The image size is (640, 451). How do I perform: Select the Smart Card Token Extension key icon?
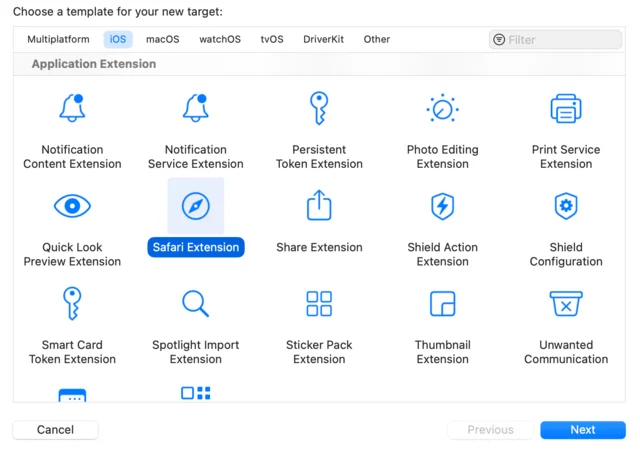click(x=72, y=303)
